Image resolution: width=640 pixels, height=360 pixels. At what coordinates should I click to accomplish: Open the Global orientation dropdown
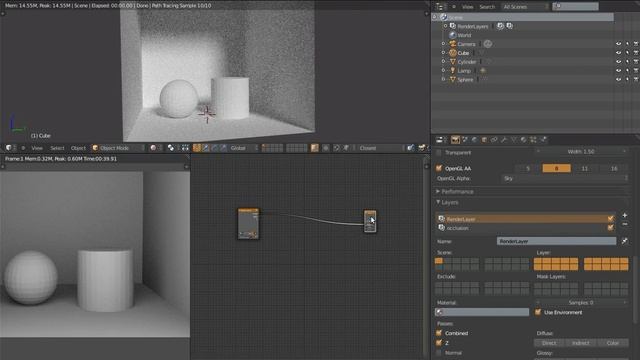click(244, 148)
